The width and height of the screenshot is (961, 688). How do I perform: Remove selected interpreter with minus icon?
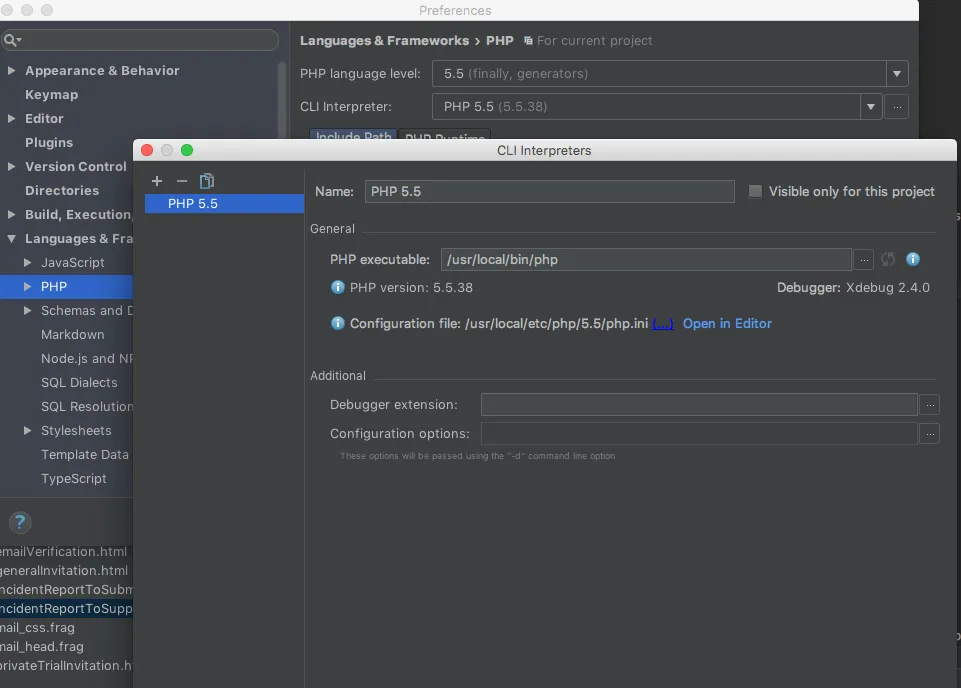click(x=181, y=181)
